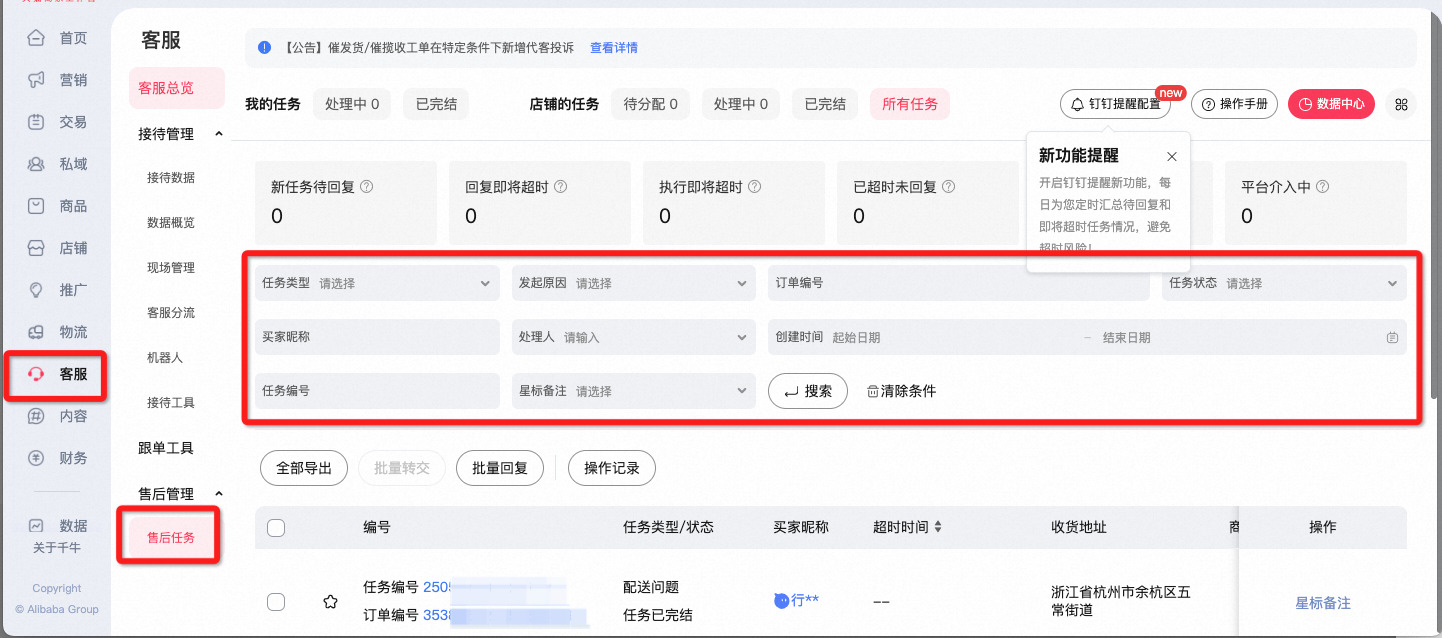Open the 商品 sidebar icon
1442x638 pixels.
tap(36, 206)
